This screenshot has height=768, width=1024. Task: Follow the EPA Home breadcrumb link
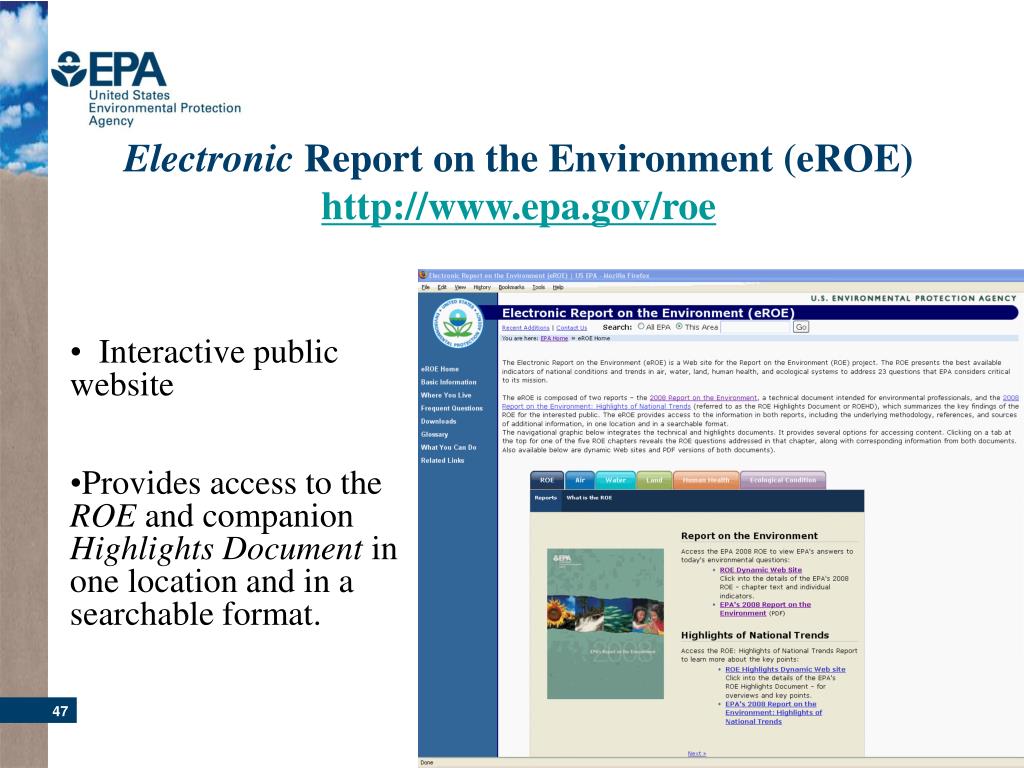tap(554, 339)
